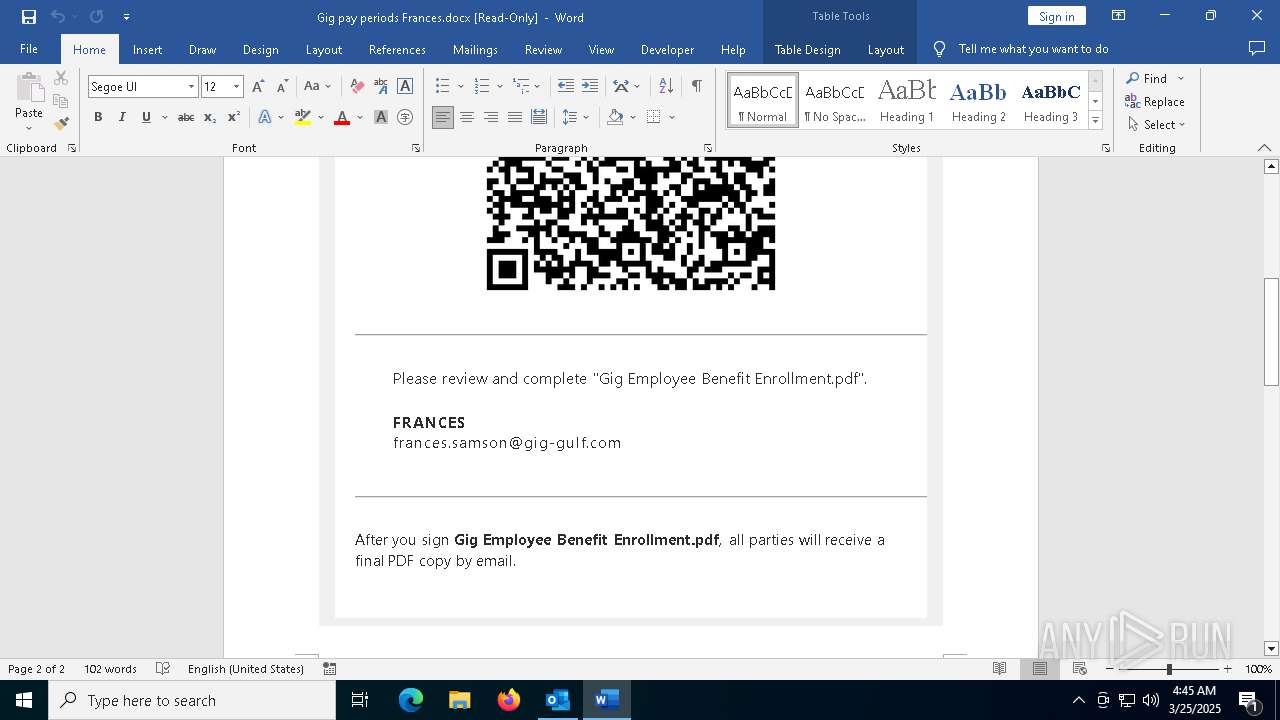Expand the borders dropdown
Viewport: 1280px width, 720px height.
(672, 117)
